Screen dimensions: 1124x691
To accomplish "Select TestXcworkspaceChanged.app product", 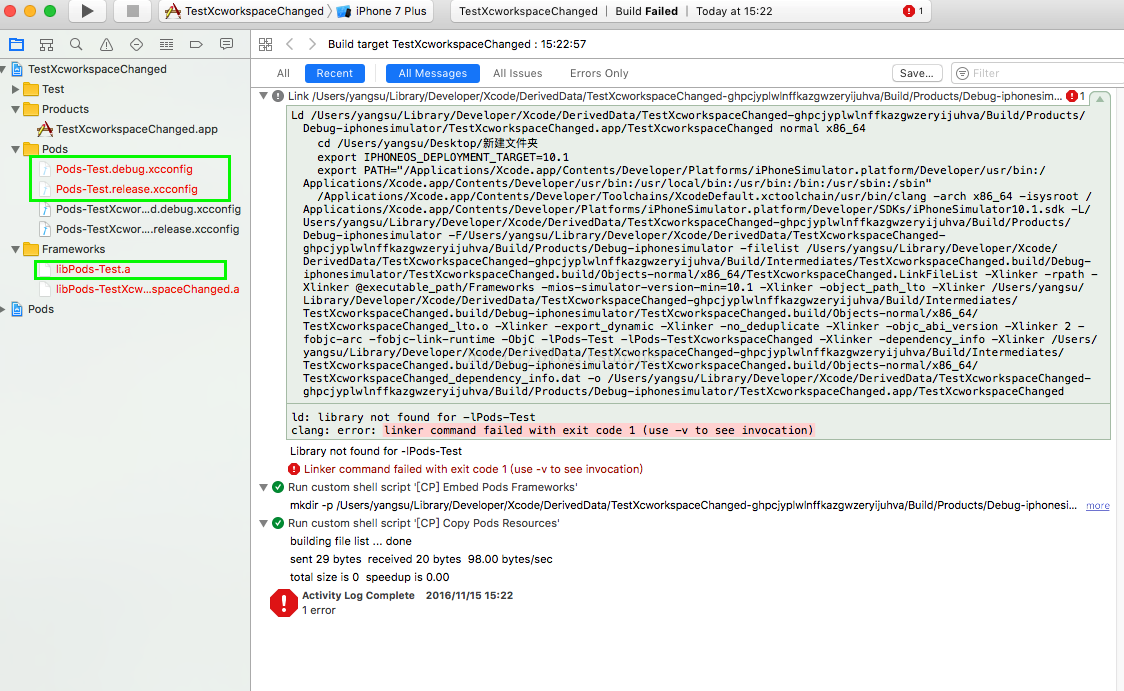I will [x=137, y=129].
